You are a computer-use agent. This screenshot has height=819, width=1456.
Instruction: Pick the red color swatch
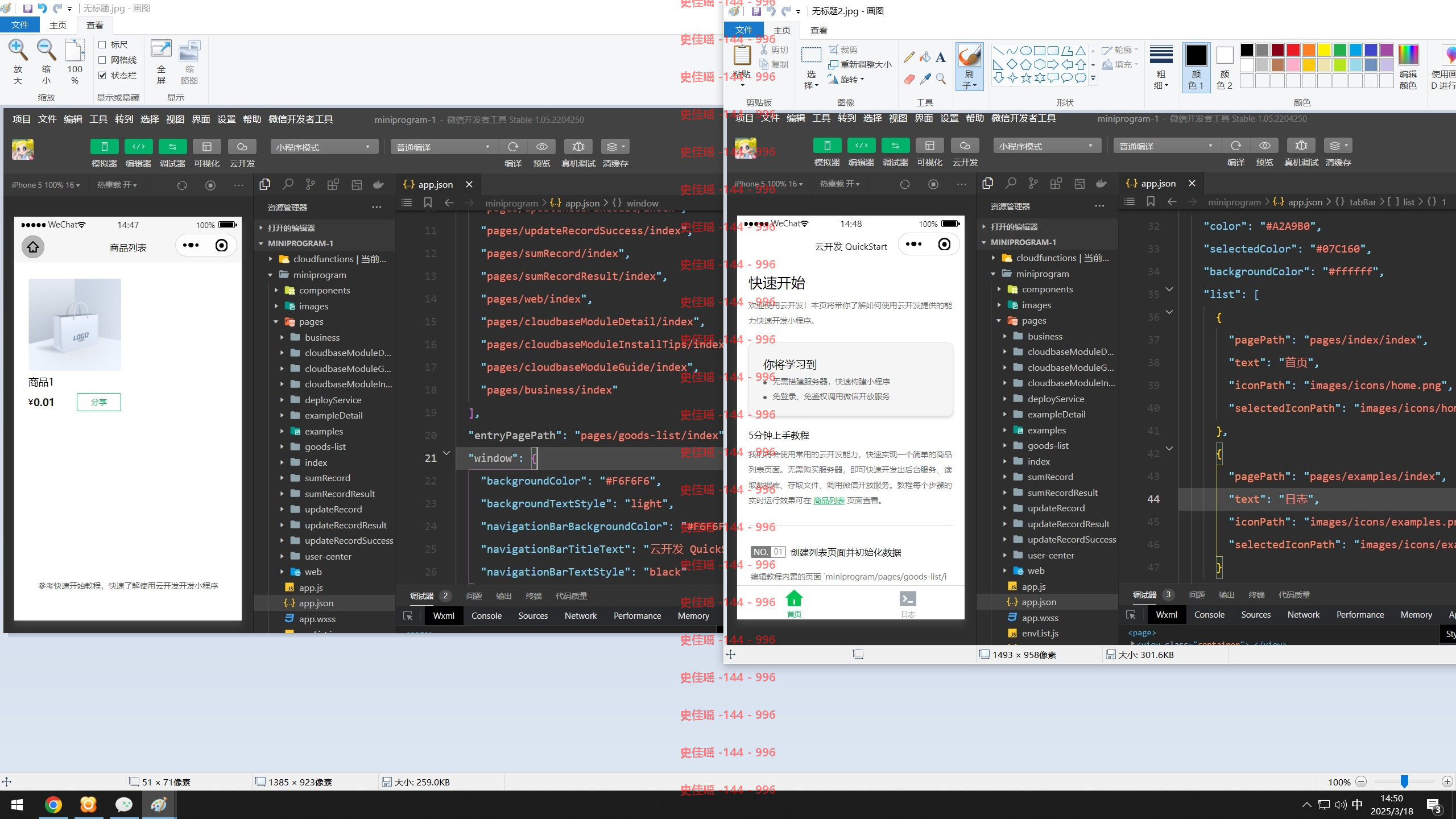[1293, 50]
